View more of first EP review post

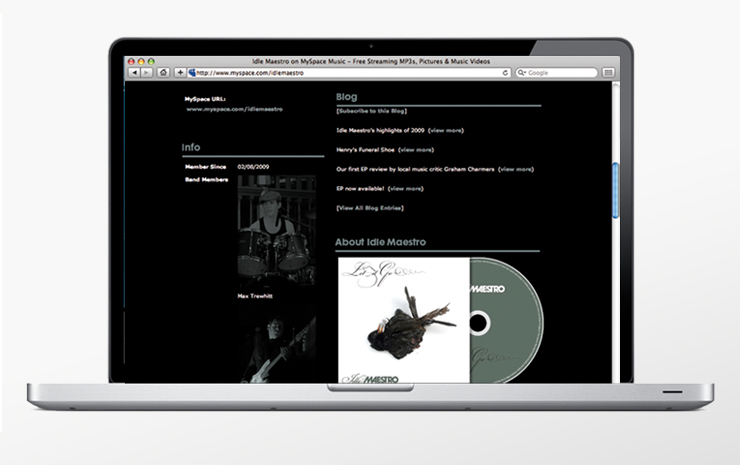click(516, 169)
